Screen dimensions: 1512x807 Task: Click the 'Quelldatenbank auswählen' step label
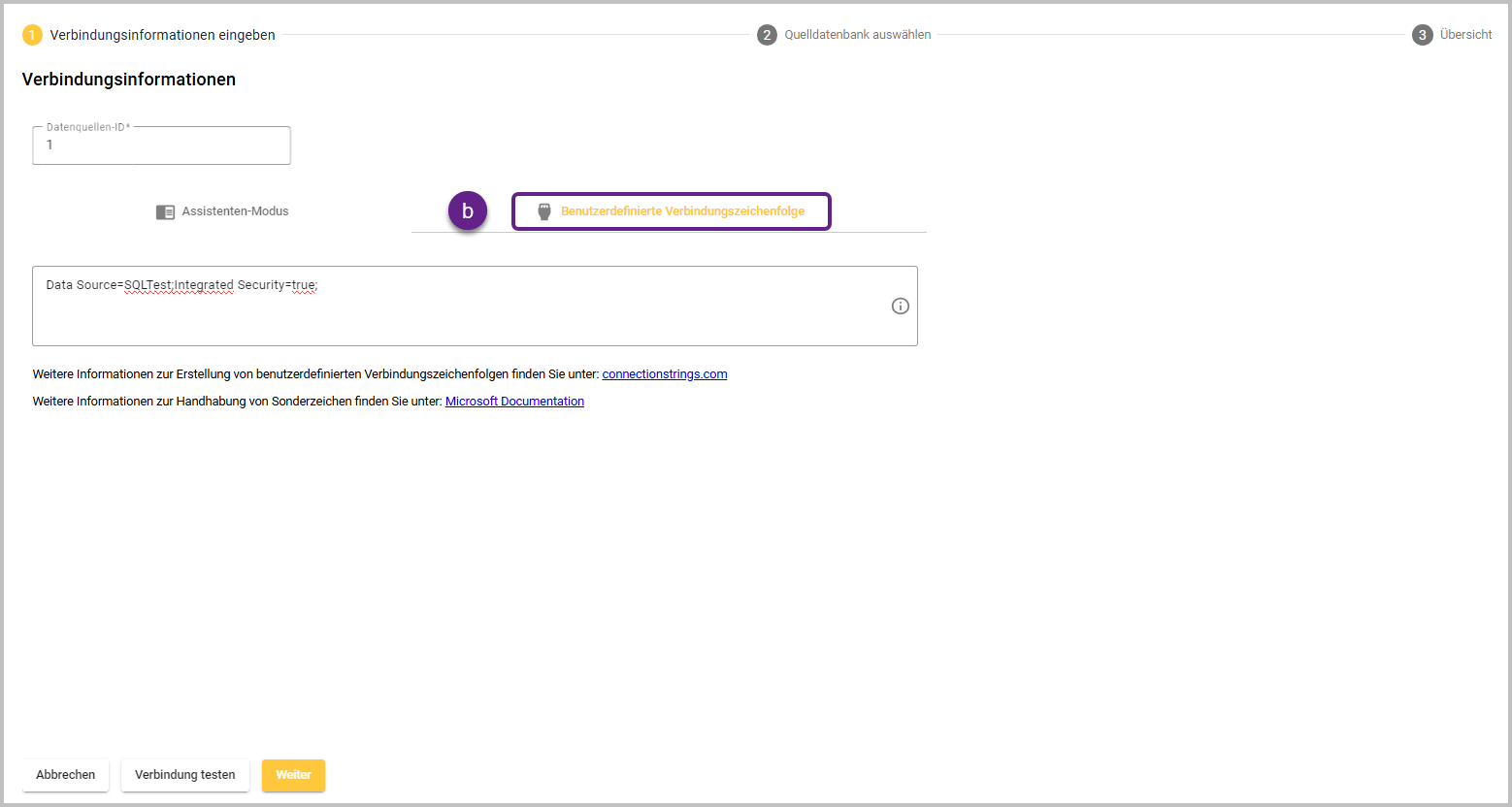coord(857,35)
